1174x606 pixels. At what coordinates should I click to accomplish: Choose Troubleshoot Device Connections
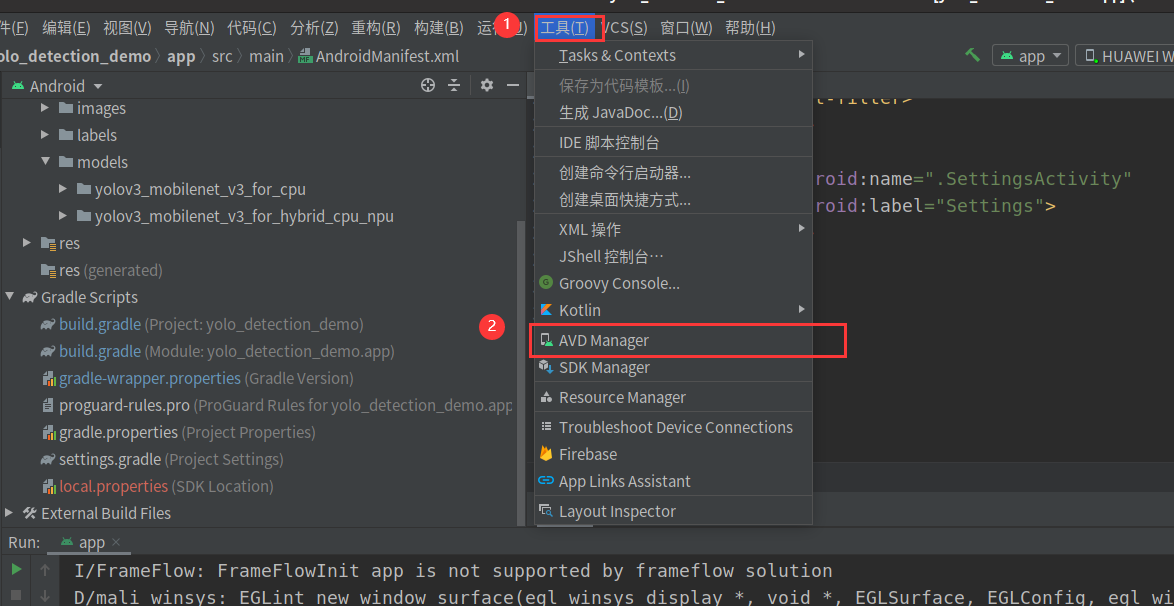pyautogui.click(x=673, y=427)
